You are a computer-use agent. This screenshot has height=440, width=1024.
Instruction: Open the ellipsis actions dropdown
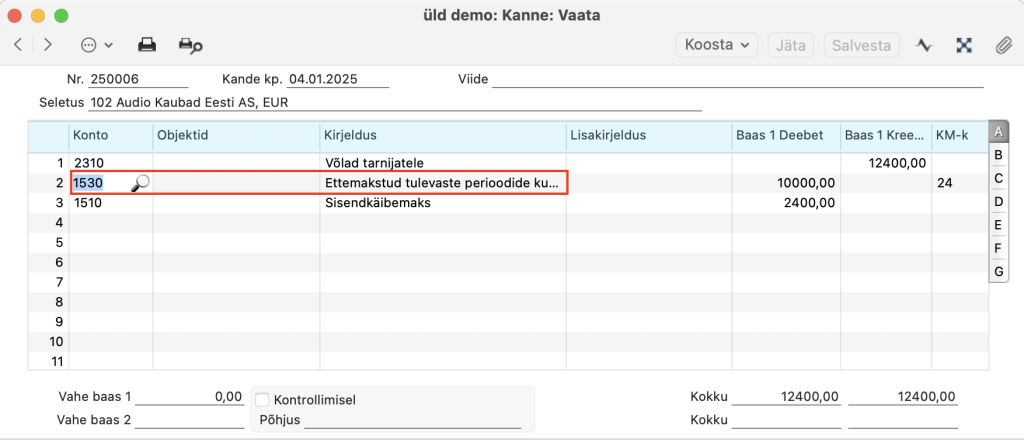(97, 45)
